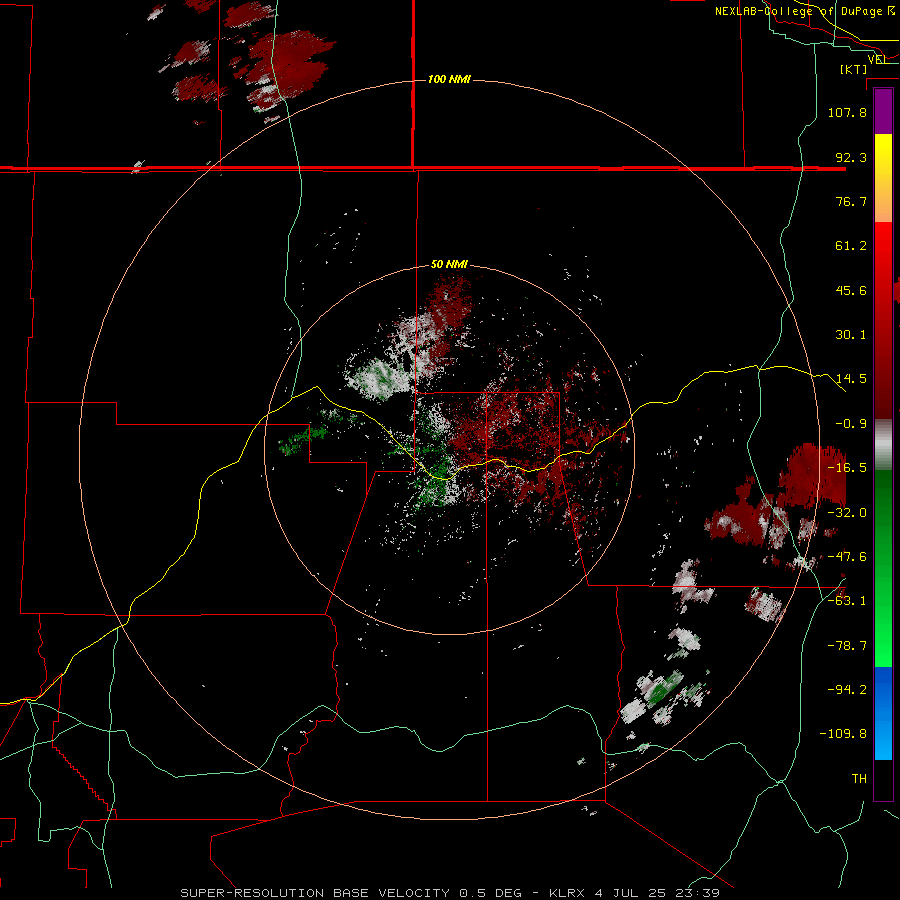Select the 30.1 scale value
The height and width of the screenshot is (900, 900).
tap(851, 335)
